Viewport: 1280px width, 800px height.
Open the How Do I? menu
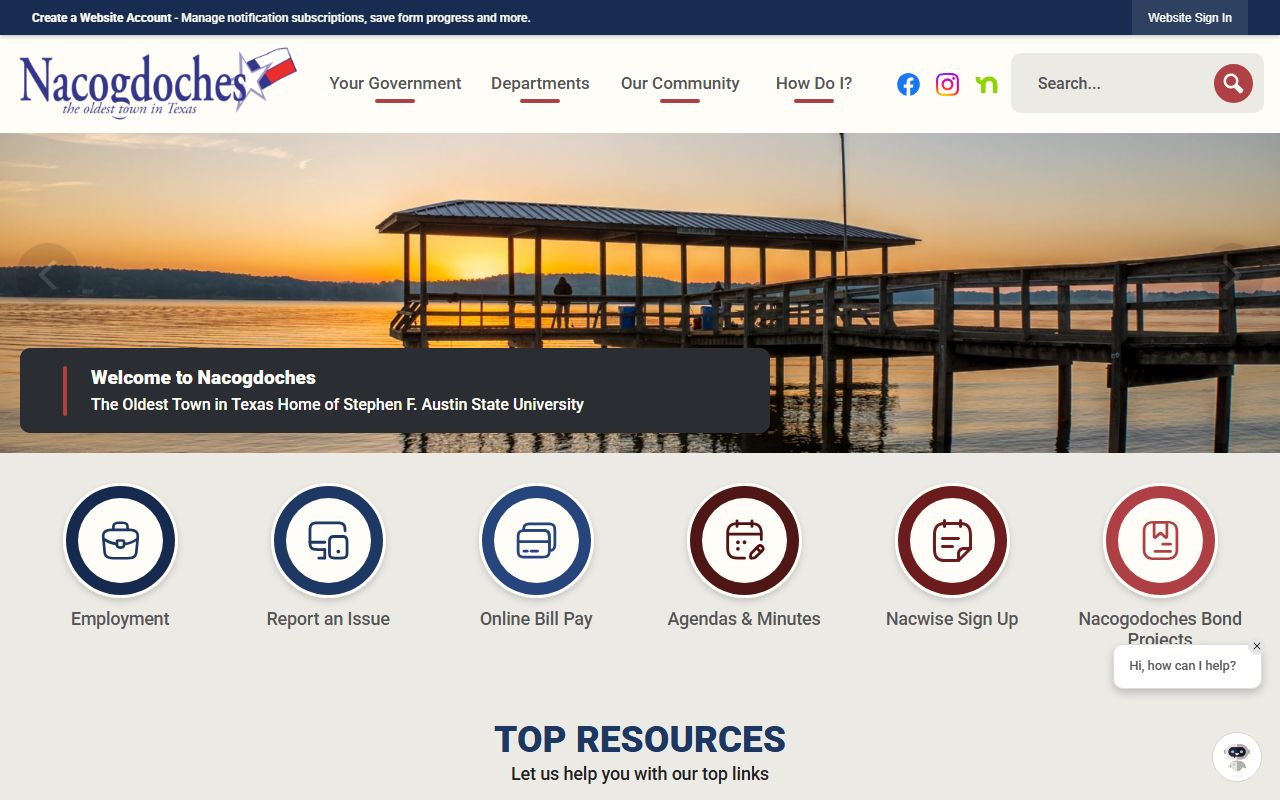[814, 84]
